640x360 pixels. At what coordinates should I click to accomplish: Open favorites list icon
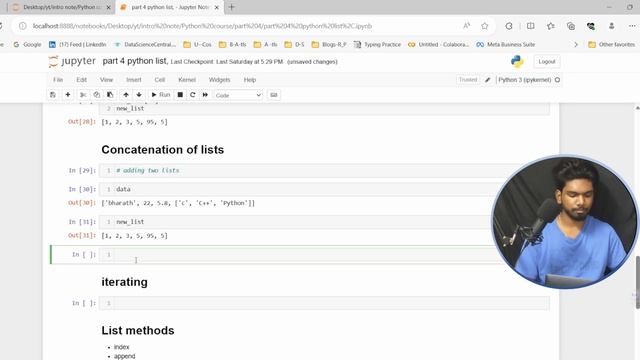pos(551,26)
